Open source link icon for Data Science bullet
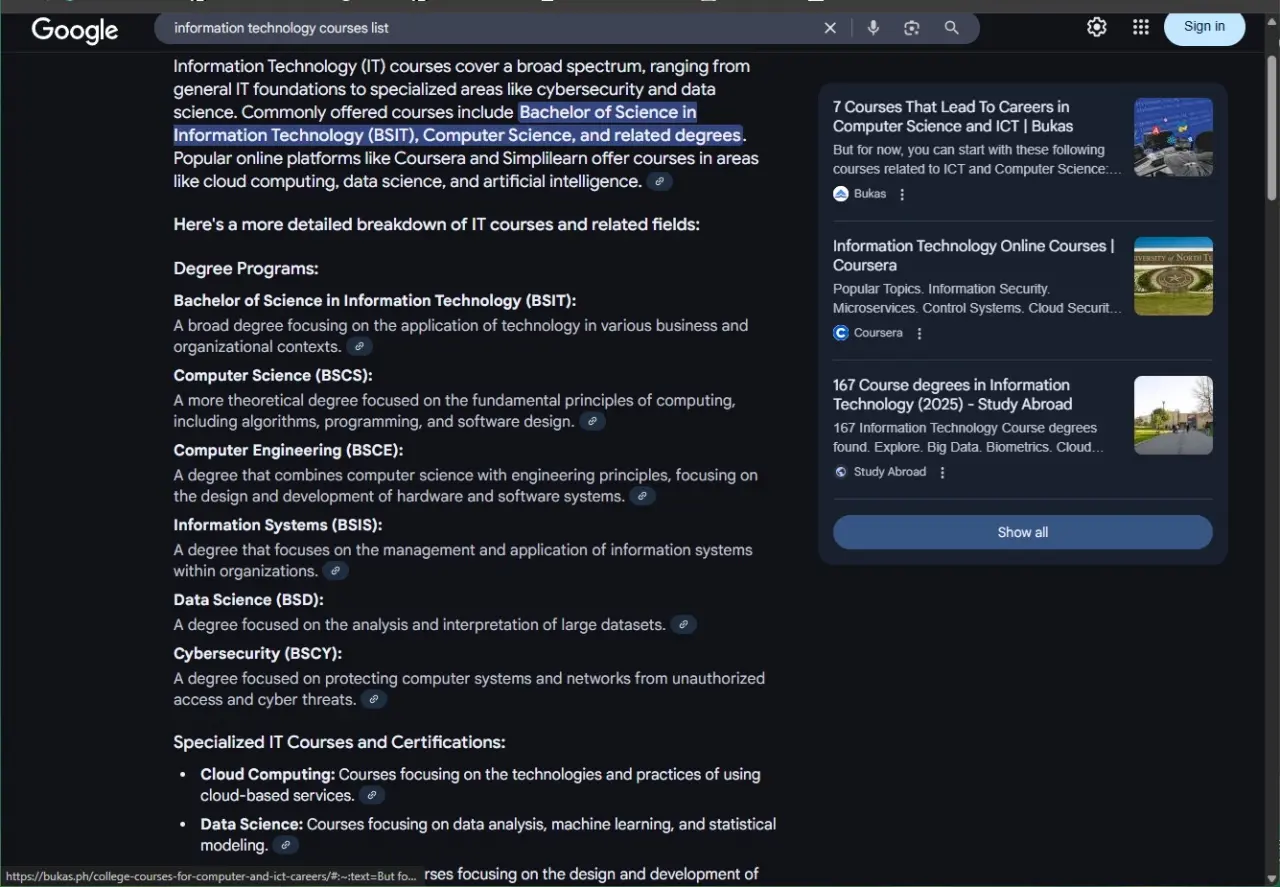Screen dimensions: 1280x887 coord(286,846)
